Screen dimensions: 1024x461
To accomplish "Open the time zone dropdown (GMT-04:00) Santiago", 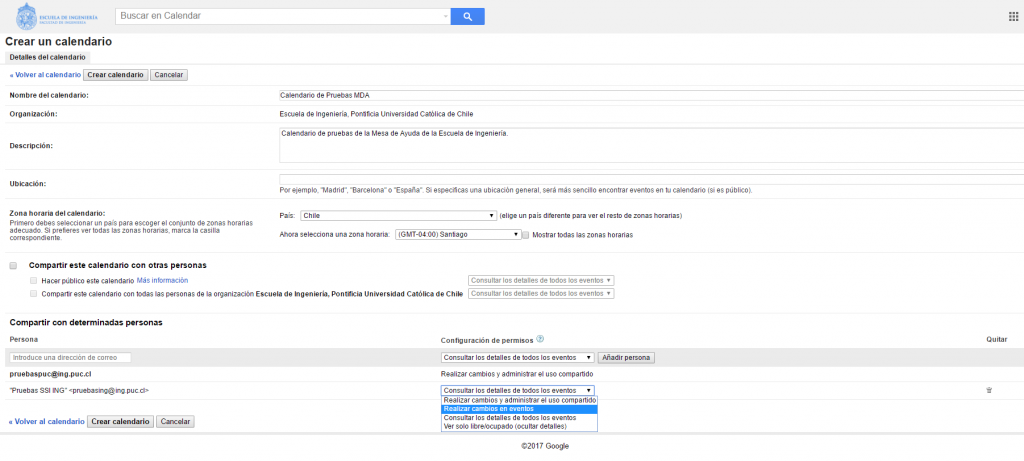I will coord(458,234).
